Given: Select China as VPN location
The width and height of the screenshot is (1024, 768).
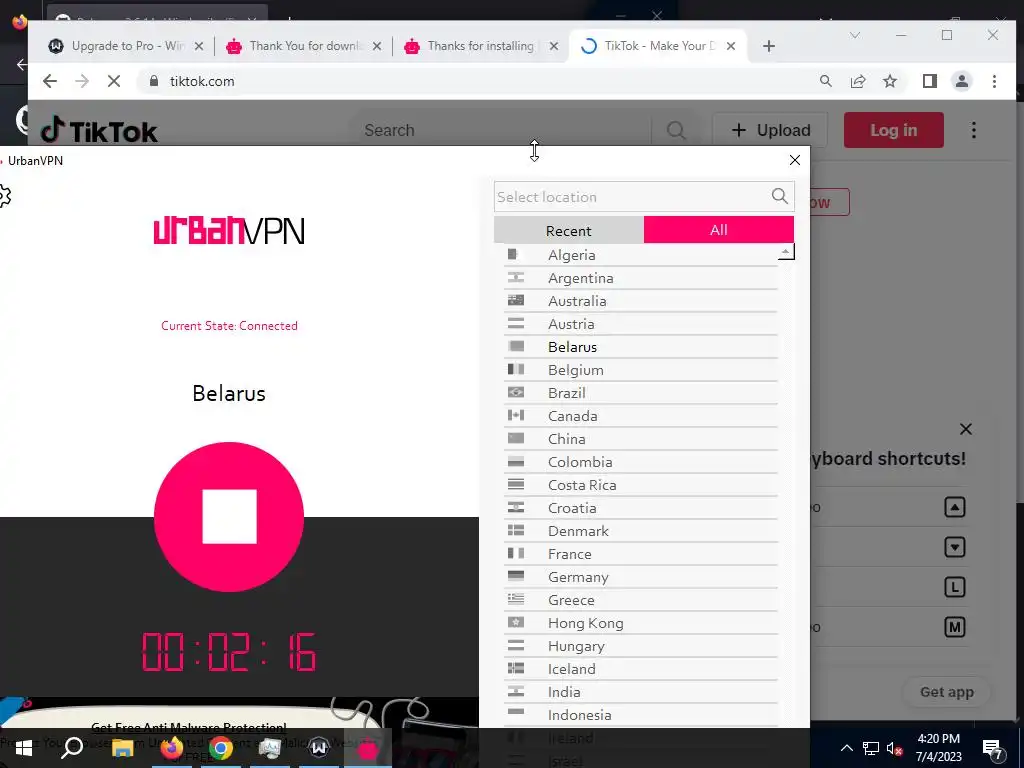Looking at the screenshot, I should pos(641,439).
